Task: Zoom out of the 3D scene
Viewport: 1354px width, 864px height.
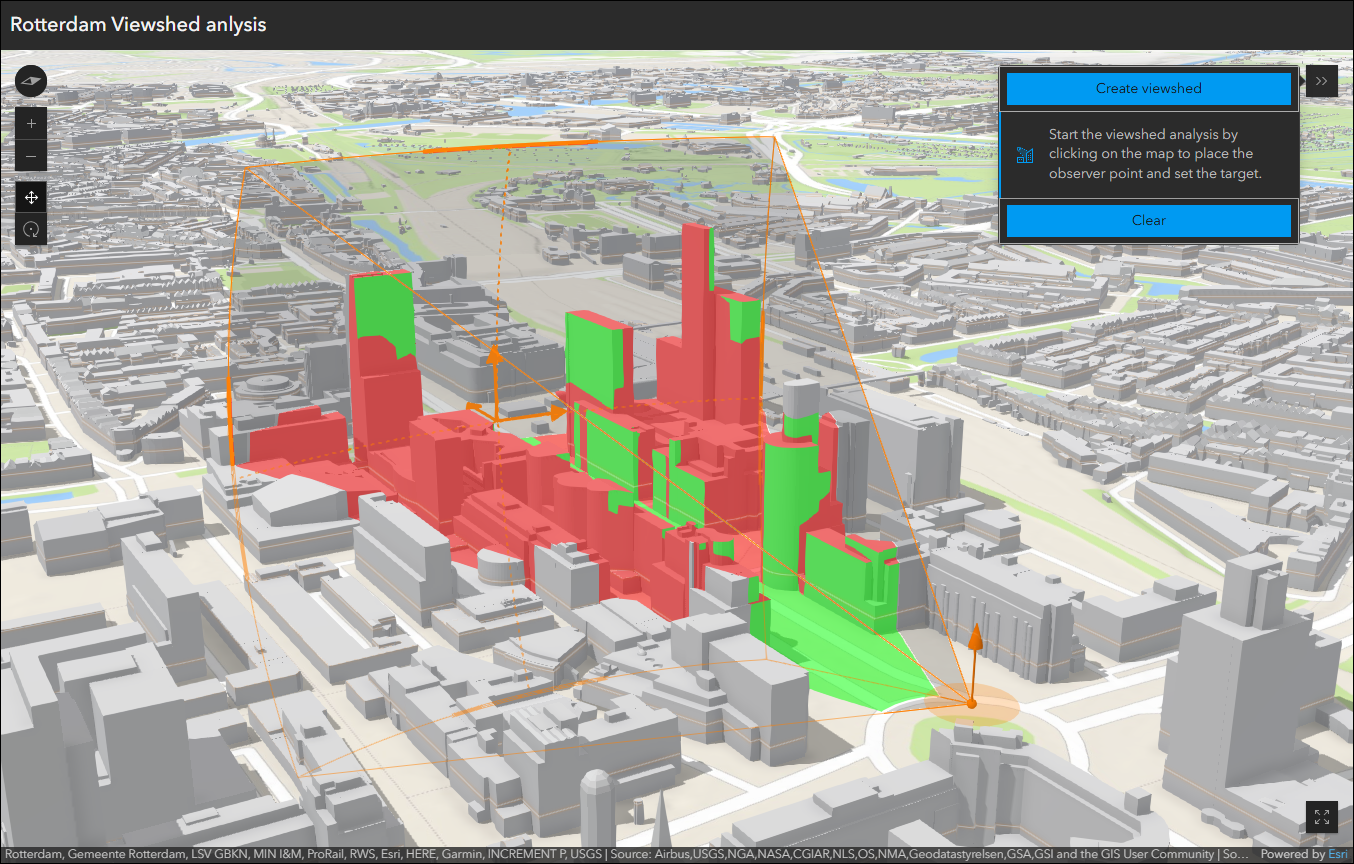Action: [x=31, y=156]
